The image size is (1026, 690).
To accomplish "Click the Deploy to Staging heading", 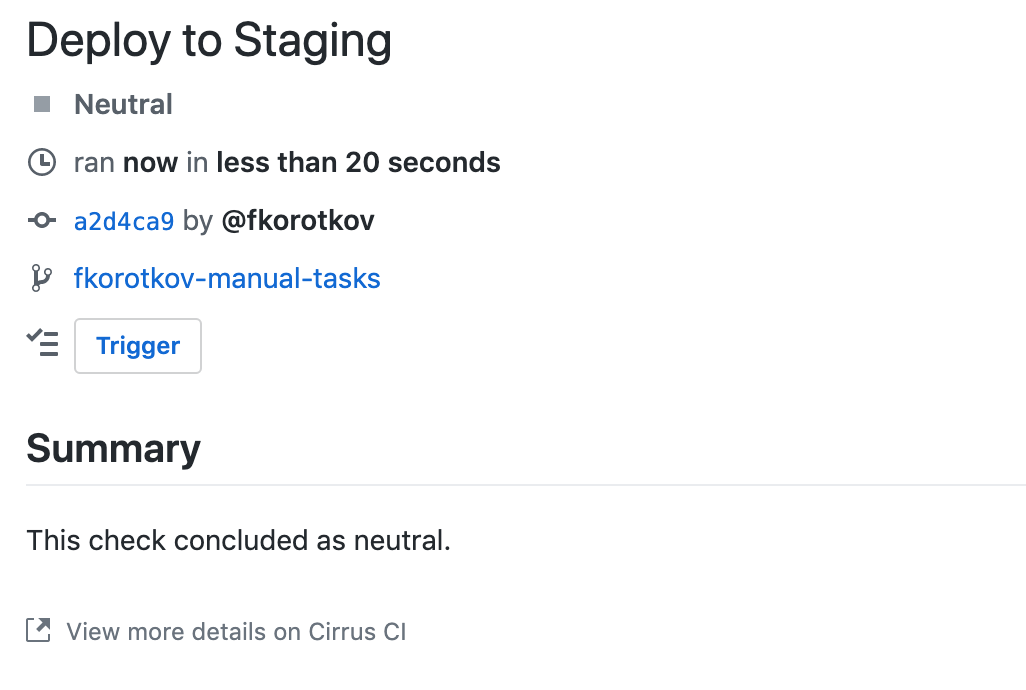I will point(209,40).
